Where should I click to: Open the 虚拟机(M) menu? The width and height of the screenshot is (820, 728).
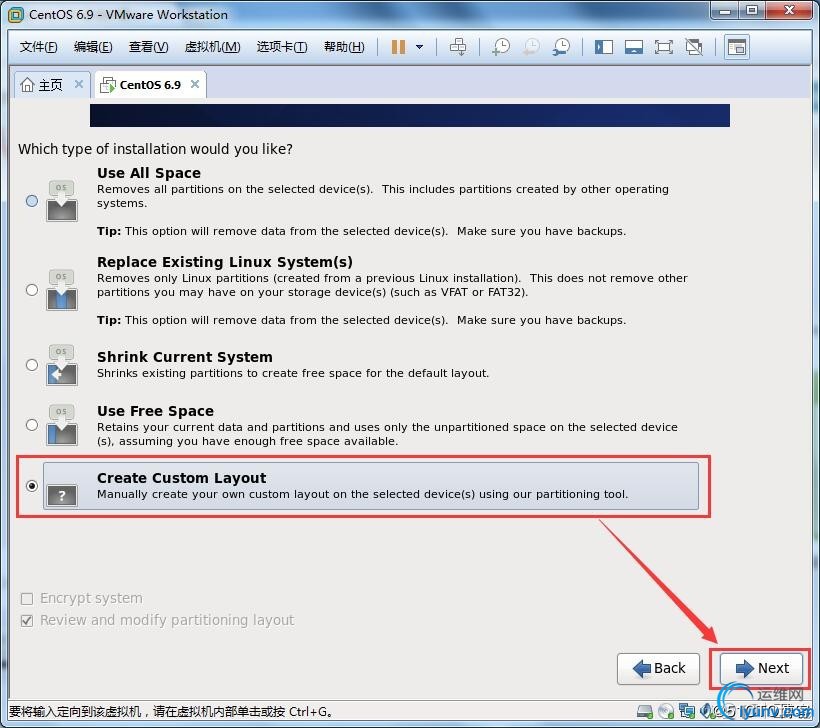pyautogui.click(x=212, y=47)
